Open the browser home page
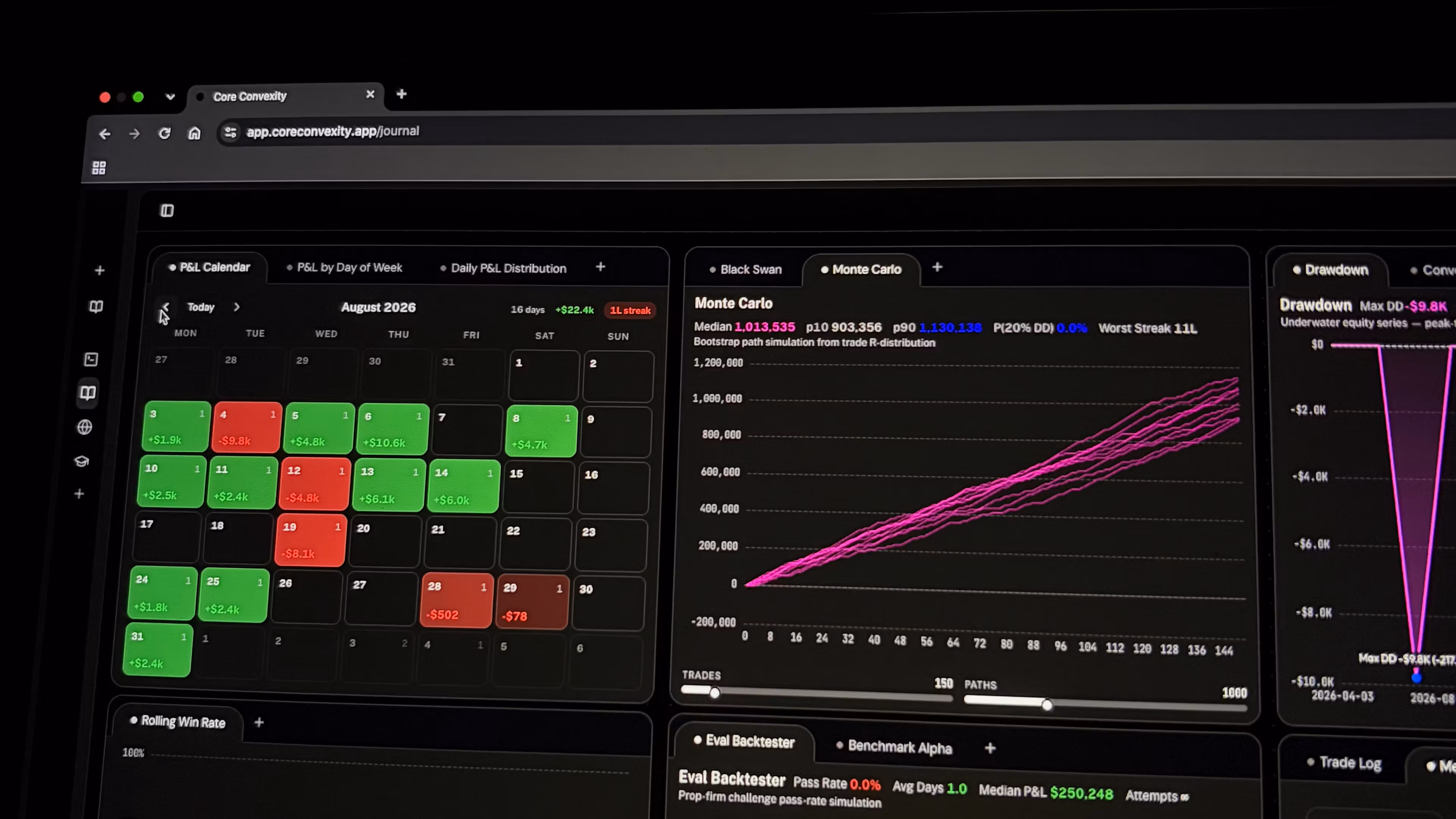Screen dimensions: 1456x819 pos(195,133)
